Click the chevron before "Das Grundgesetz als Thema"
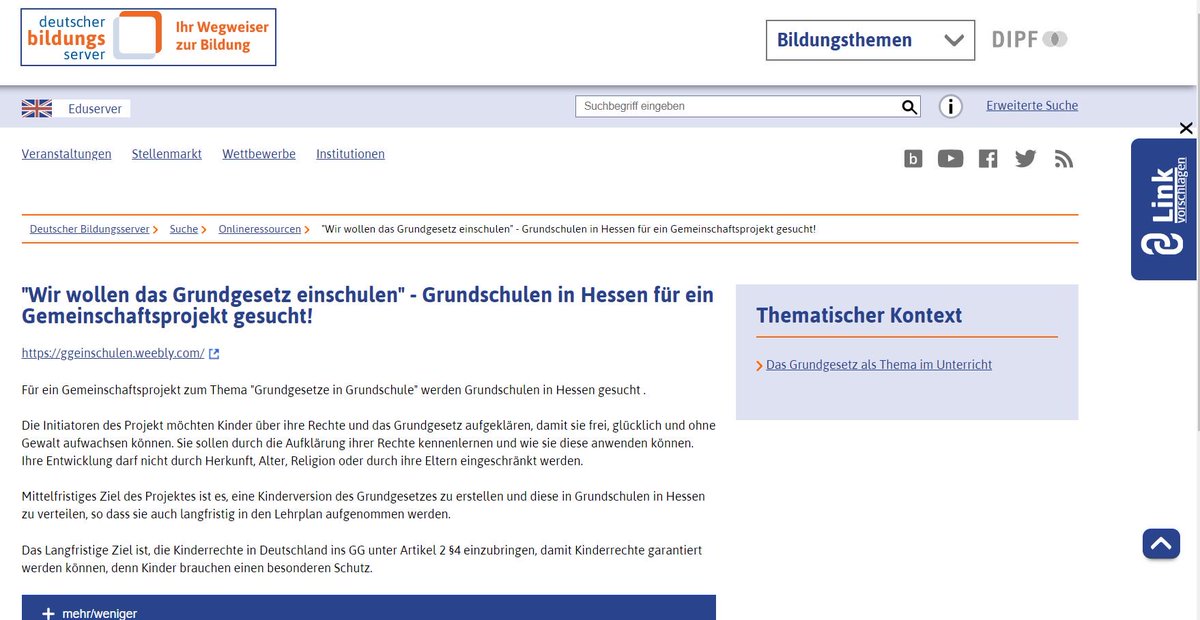This screenshot has width=1200, height=620. pyautogui.click(x=760, y=365)
